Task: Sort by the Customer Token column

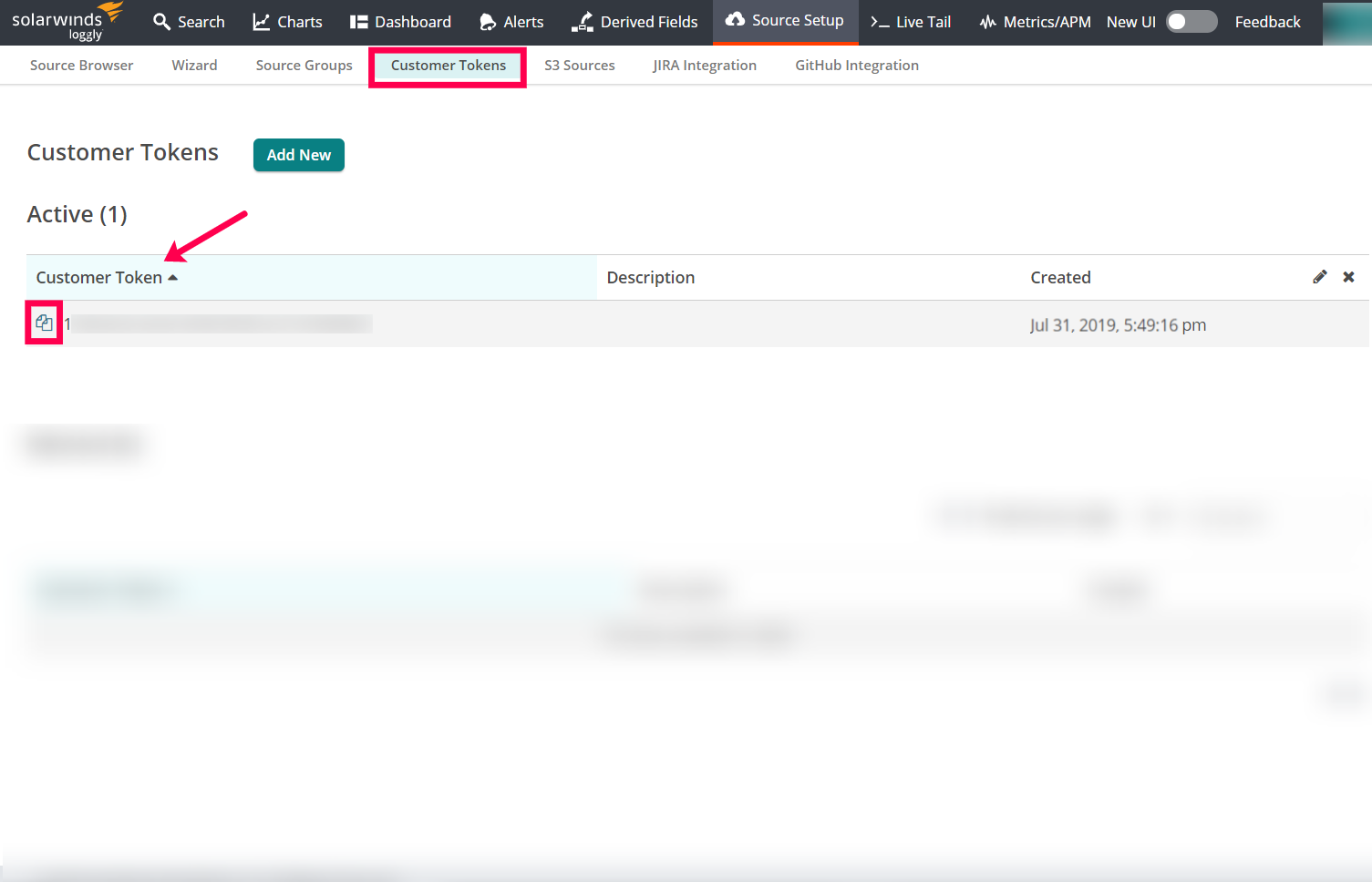Action: (x=312, y=278)
